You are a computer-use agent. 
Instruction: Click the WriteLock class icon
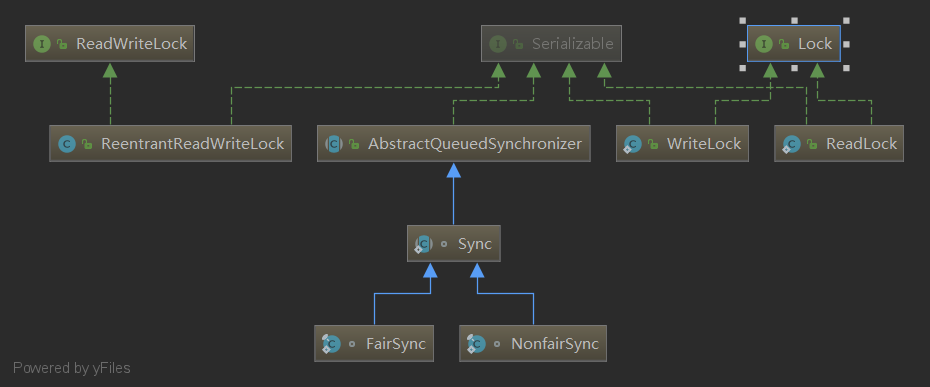click(x=632, y=144)
